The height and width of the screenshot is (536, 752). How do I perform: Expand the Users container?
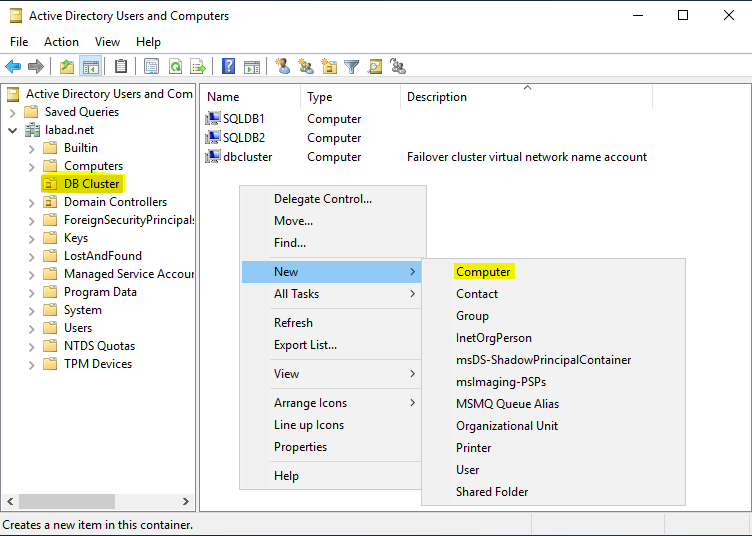(32, 329)
